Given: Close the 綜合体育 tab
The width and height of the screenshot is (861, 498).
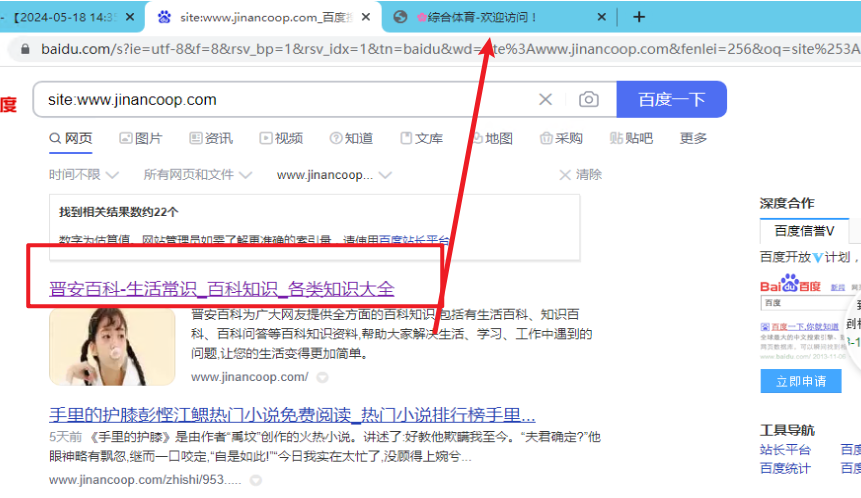Looking at the screenshot, I should click(x=601, y=17).
